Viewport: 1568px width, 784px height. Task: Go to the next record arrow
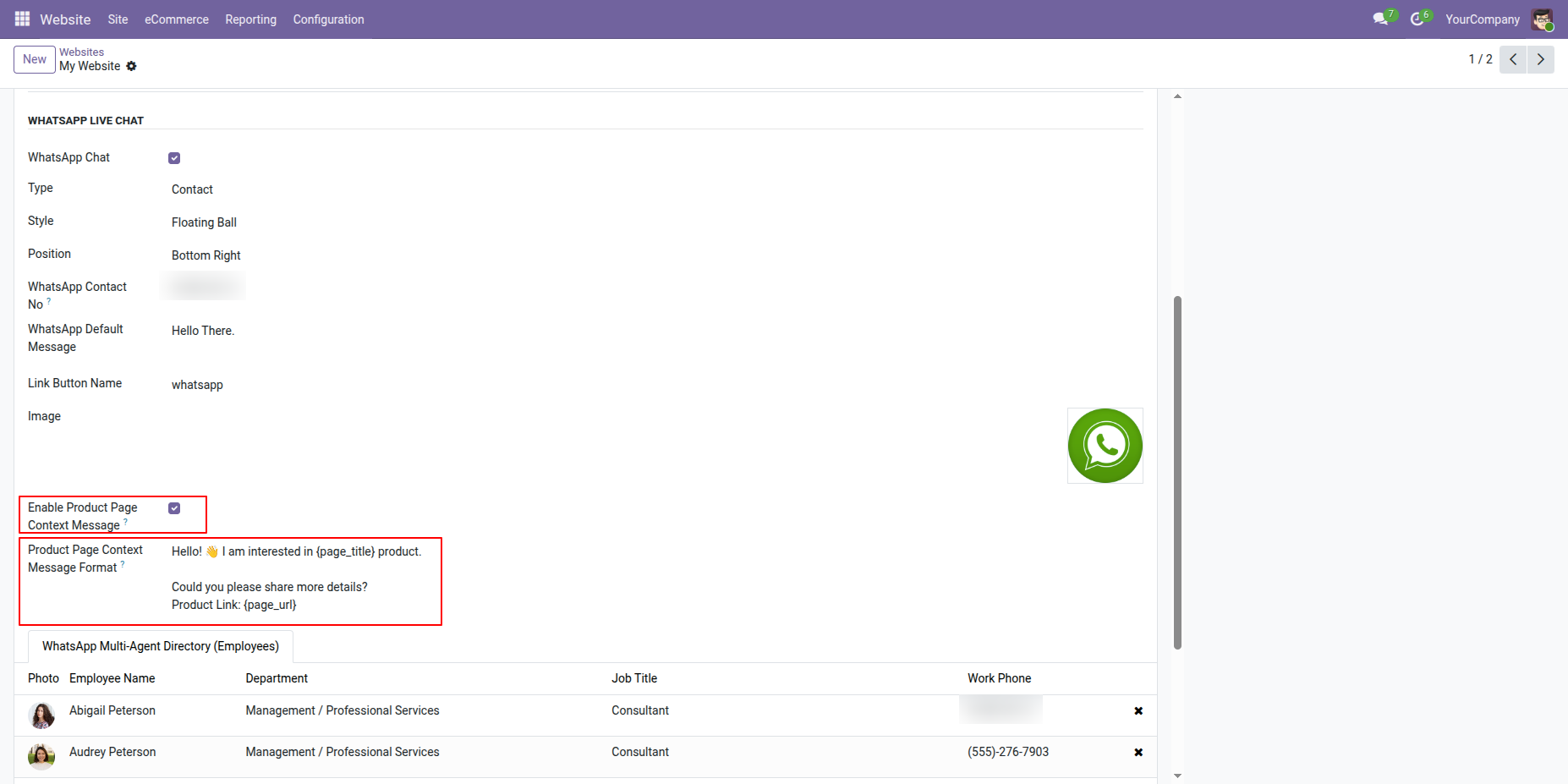tap(1541, 59)
